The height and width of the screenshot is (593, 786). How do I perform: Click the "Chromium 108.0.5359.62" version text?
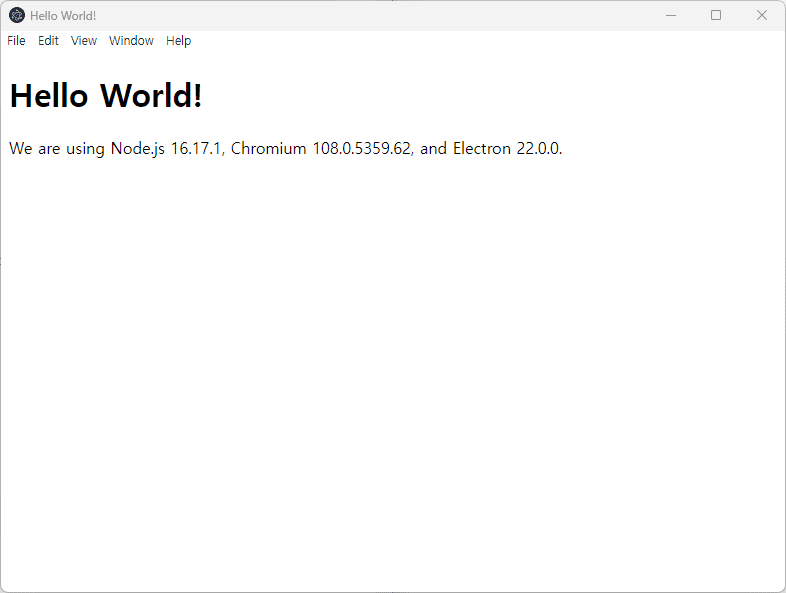click(x=320, y=148)
